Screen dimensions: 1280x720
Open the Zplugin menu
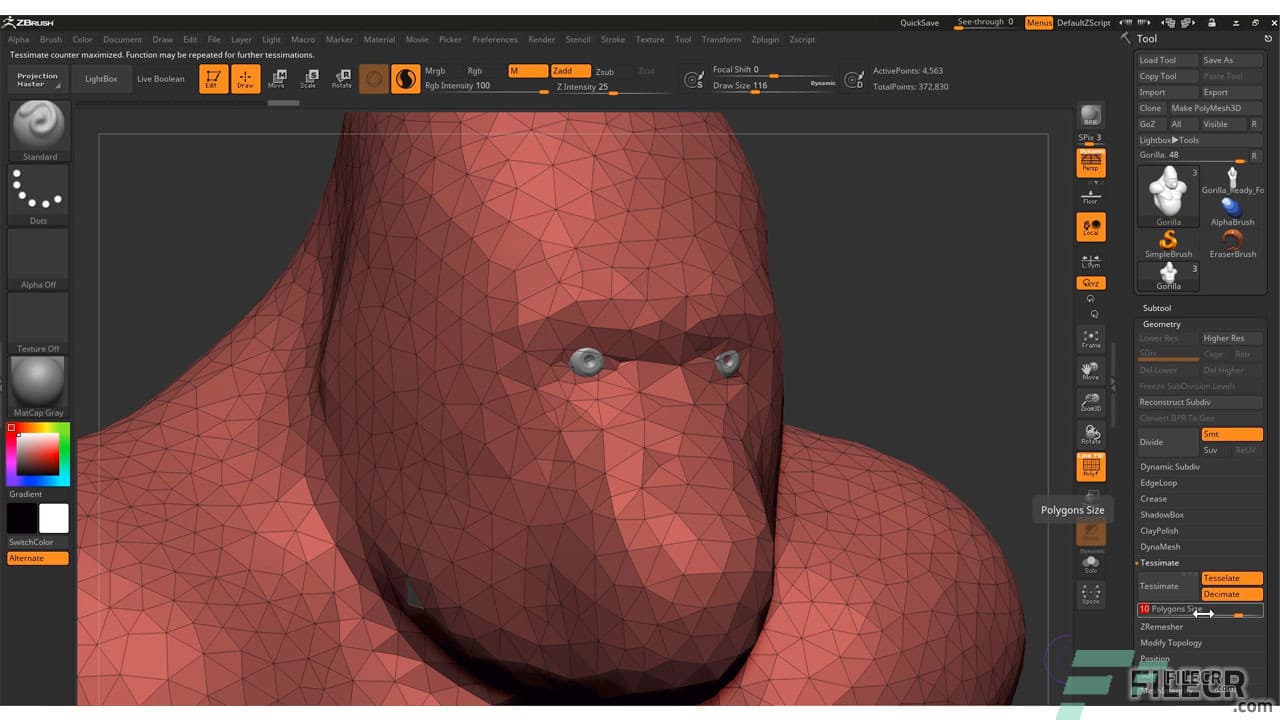tap(765, 39)
